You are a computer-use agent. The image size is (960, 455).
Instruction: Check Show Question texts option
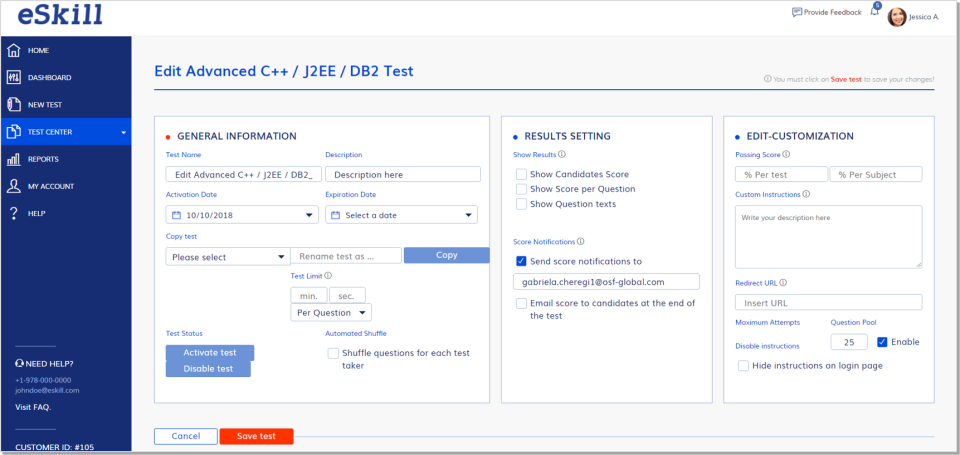coord(521,204)
